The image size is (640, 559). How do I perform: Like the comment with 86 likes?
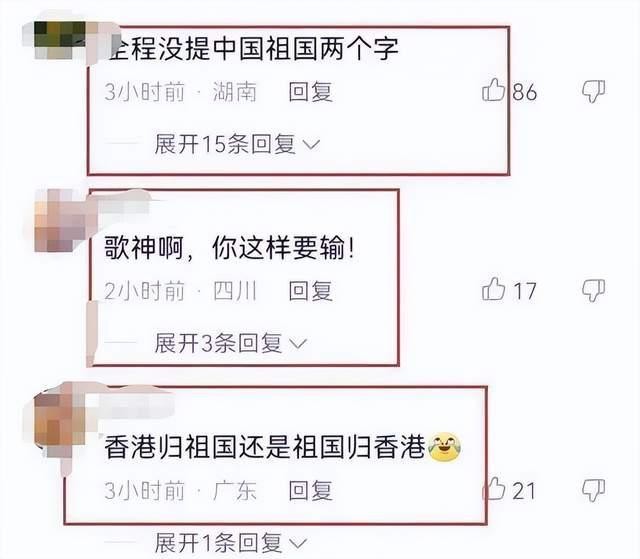click(493, 90)
